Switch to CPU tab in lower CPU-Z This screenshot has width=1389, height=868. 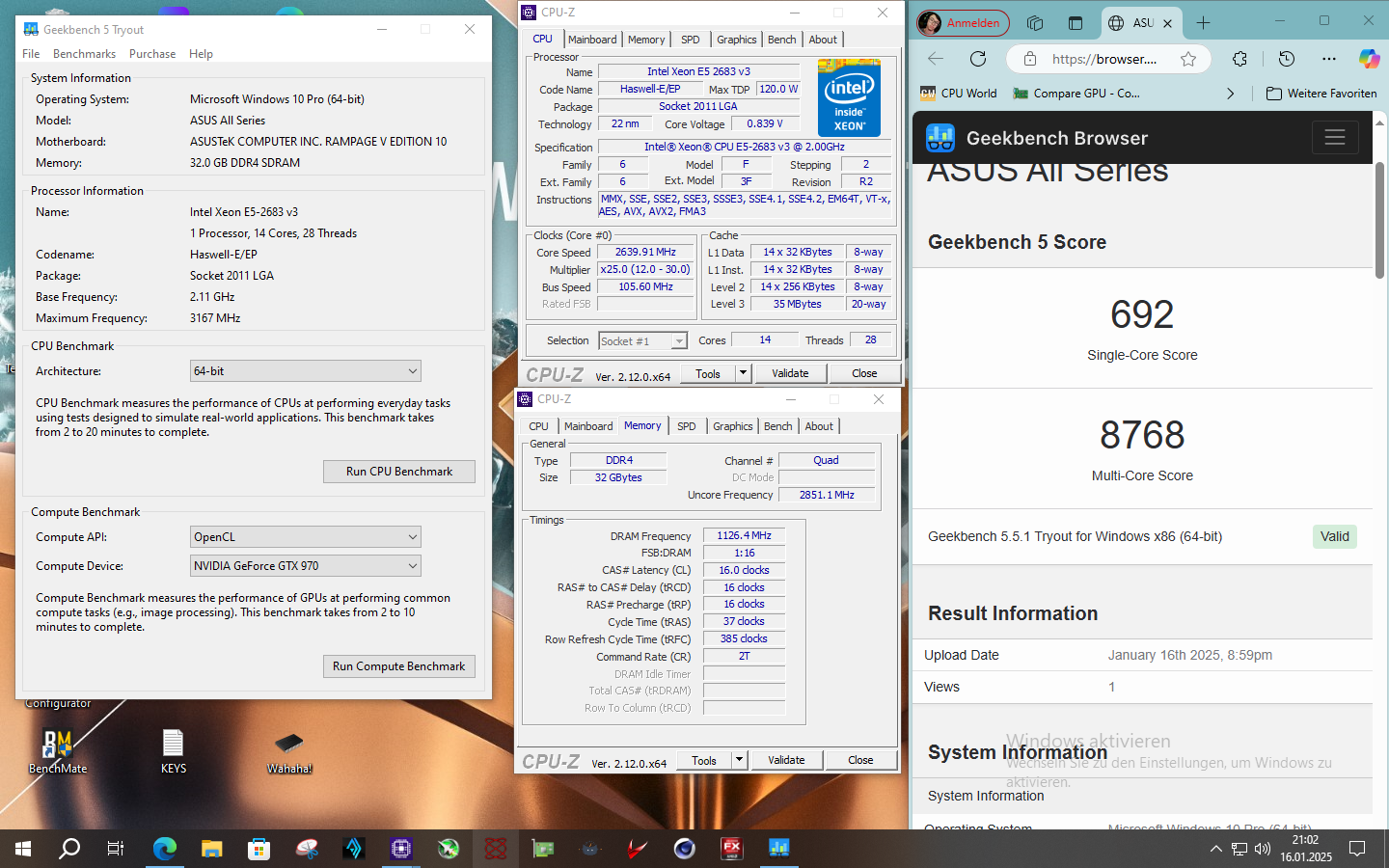click(538, 426)
